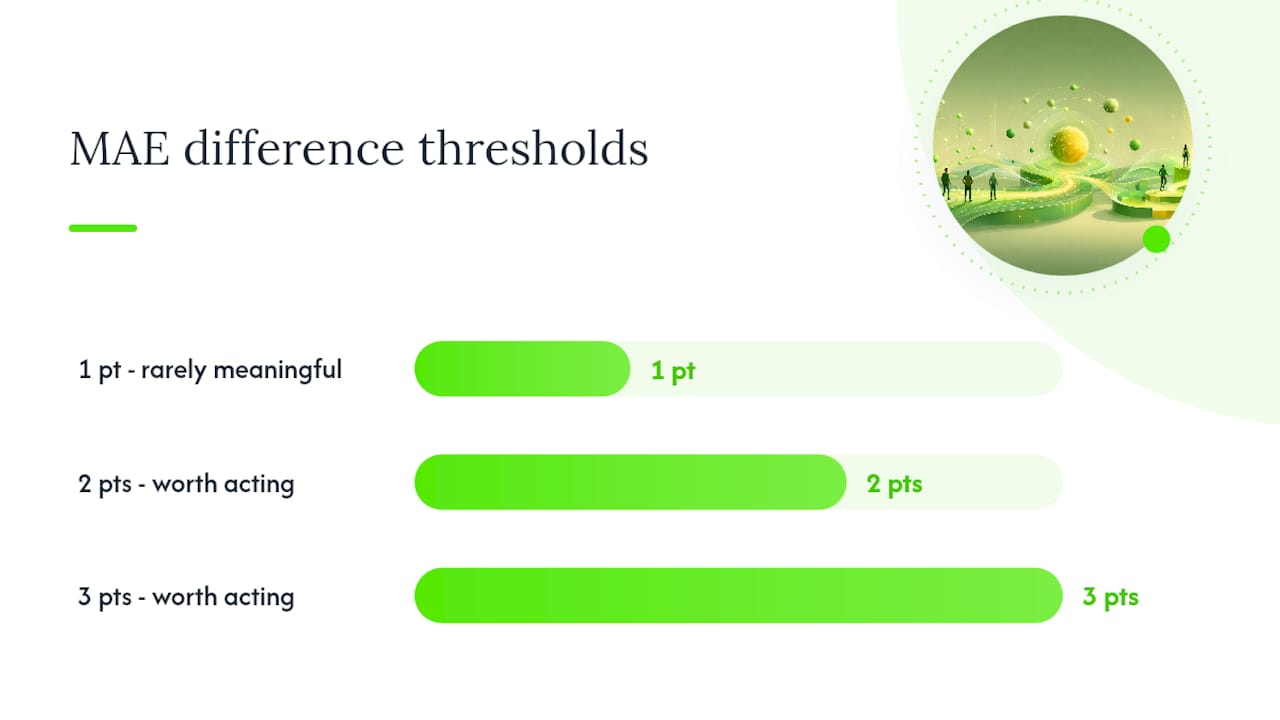Click the '3 pts - worth acting' row label
This screenshot has height=720, width=1280.
186,597
